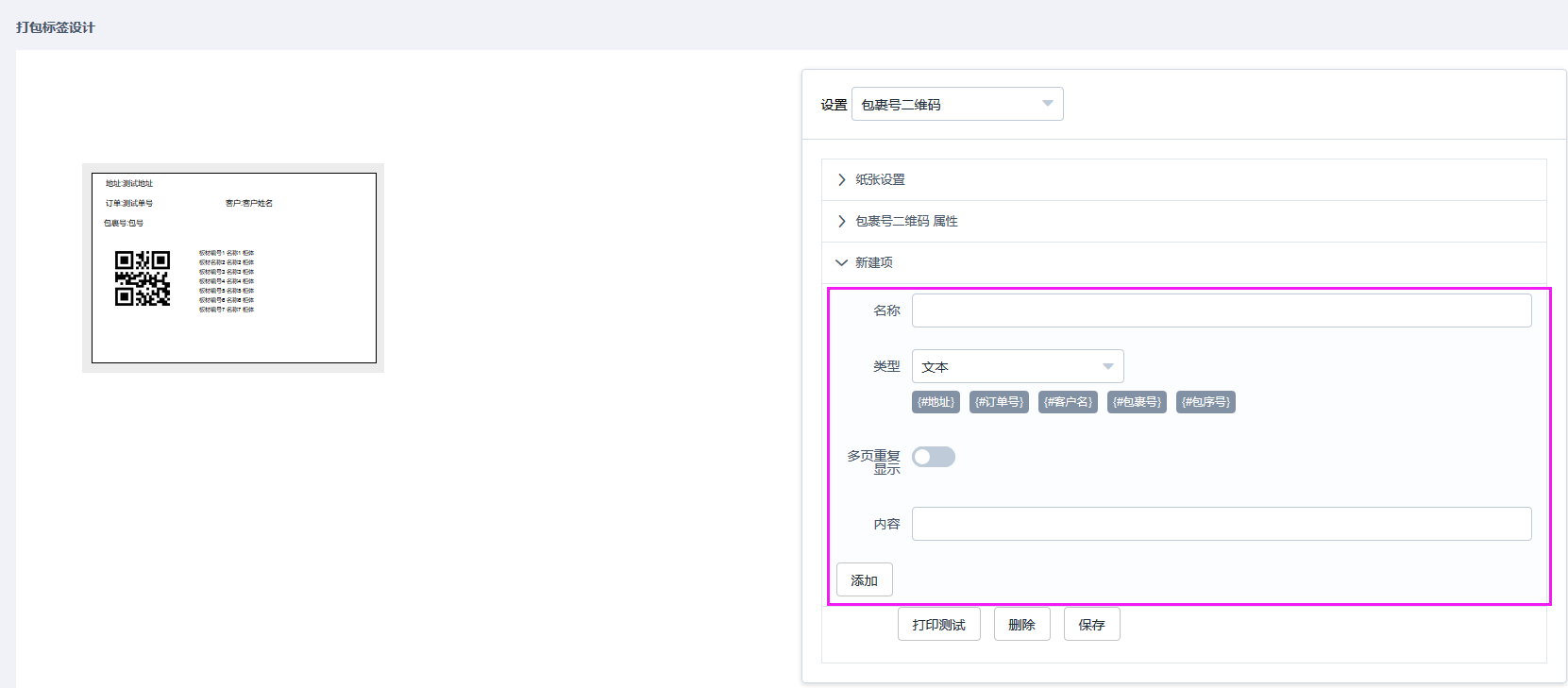Insert the {#客户名} placeholder tag

1068,402
